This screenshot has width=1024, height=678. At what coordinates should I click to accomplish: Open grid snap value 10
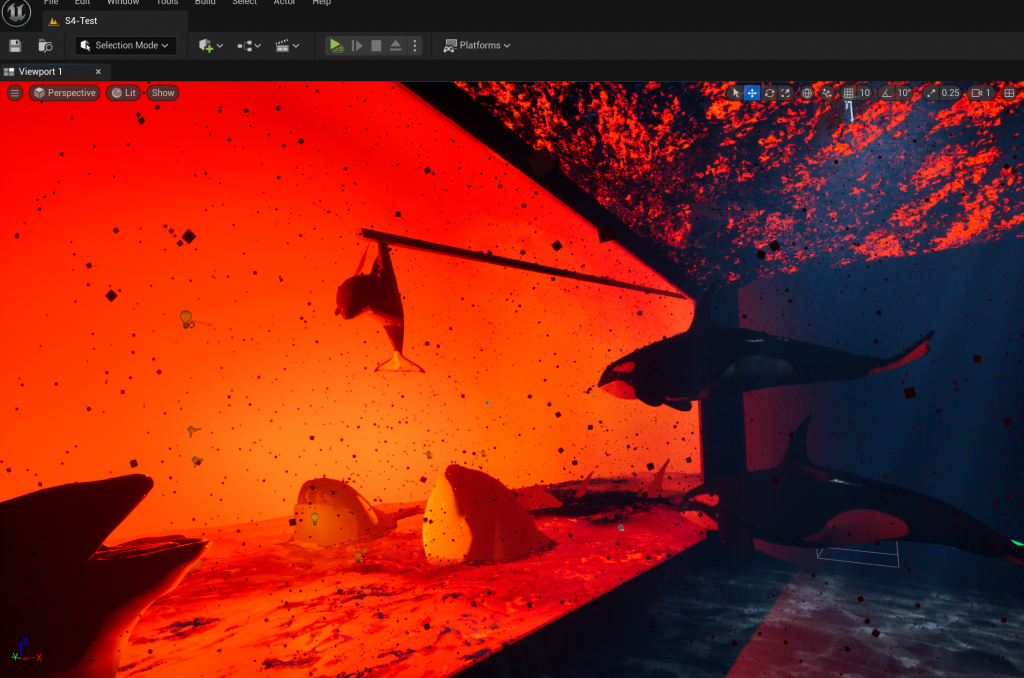pos(865,93)
